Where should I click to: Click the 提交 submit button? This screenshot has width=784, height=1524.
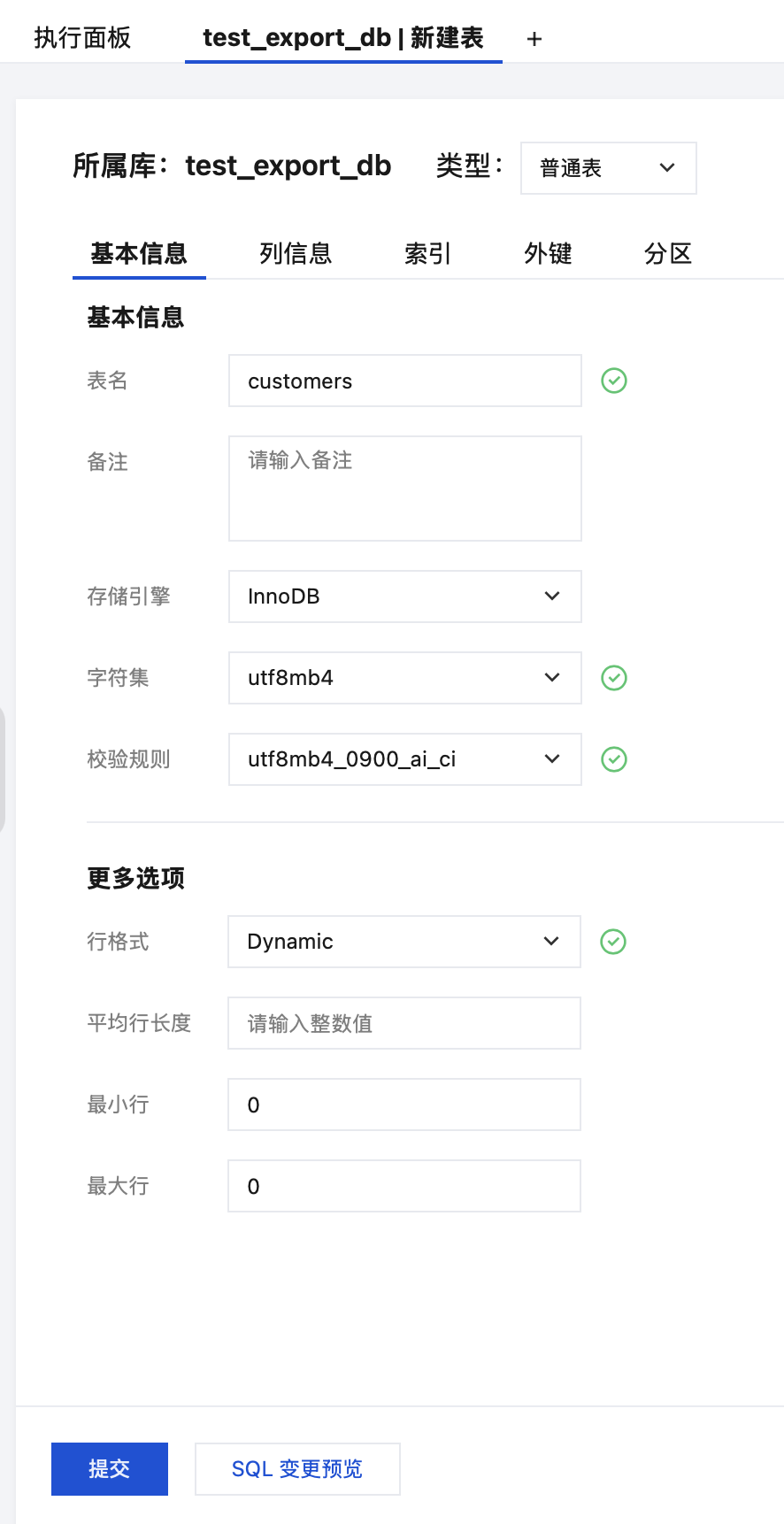pyautogui.click(x=110, y=1469)
